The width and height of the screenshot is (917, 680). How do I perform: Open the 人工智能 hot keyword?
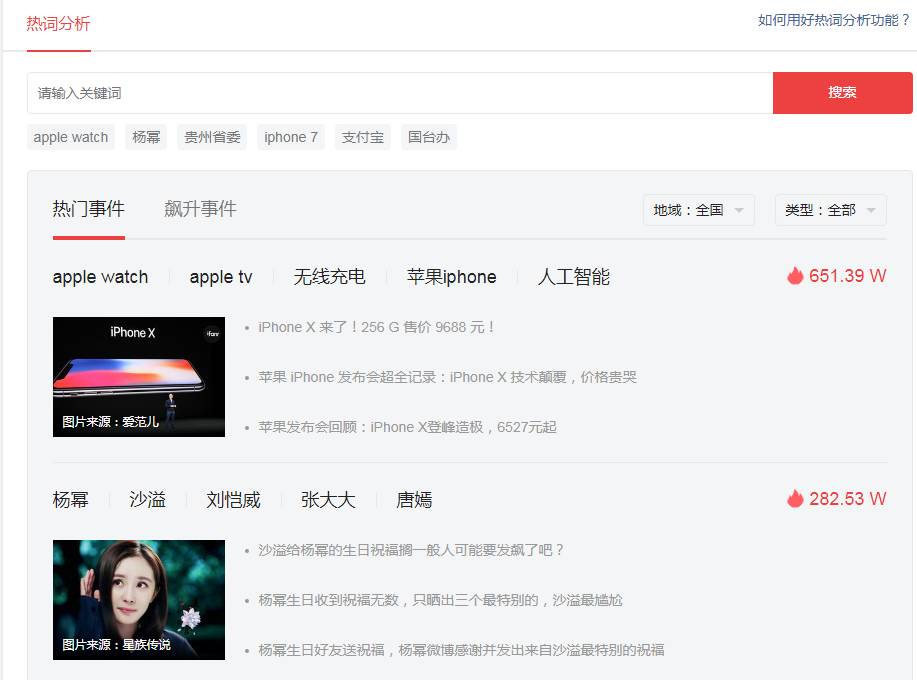coord(573,277)
